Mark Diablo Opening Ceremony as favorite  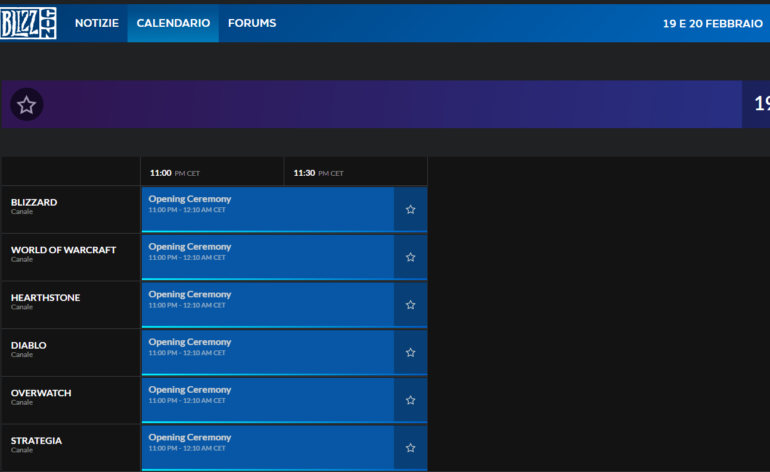[410, 352]
